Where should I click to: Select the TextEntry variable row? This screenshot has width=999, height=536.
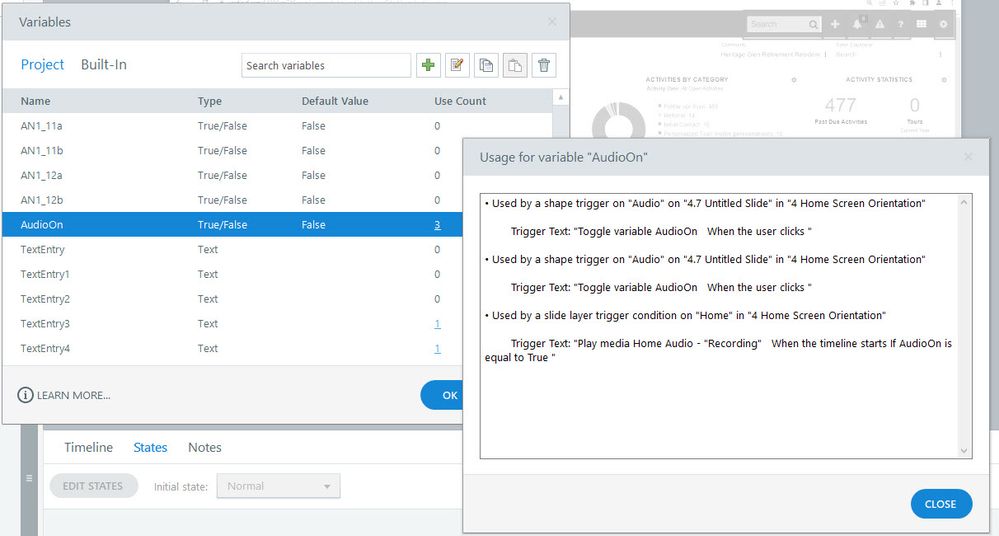point(233,249)
